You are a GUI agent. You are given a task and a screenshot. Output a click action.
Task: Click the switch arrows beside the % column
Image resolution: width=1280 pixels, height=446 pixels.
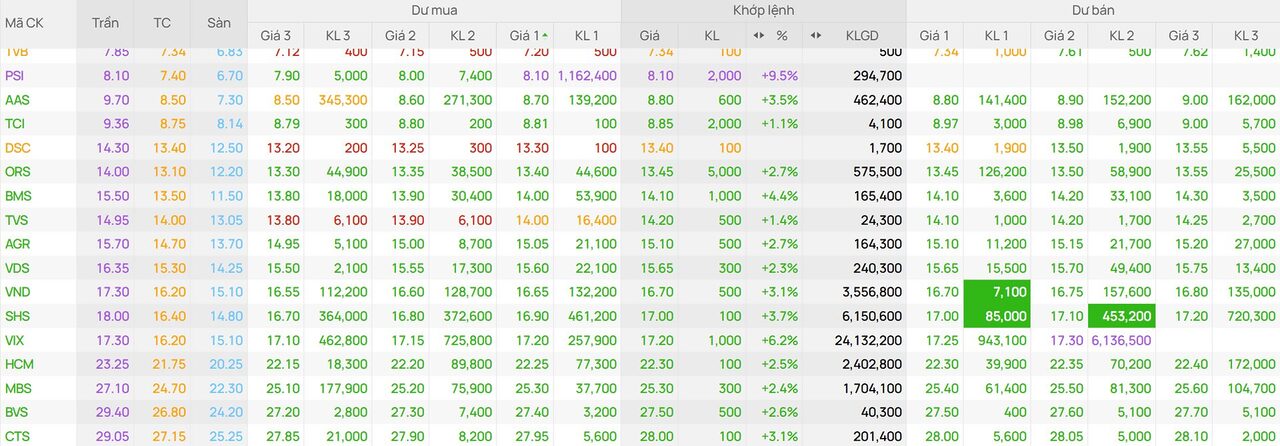coord(757,35)
